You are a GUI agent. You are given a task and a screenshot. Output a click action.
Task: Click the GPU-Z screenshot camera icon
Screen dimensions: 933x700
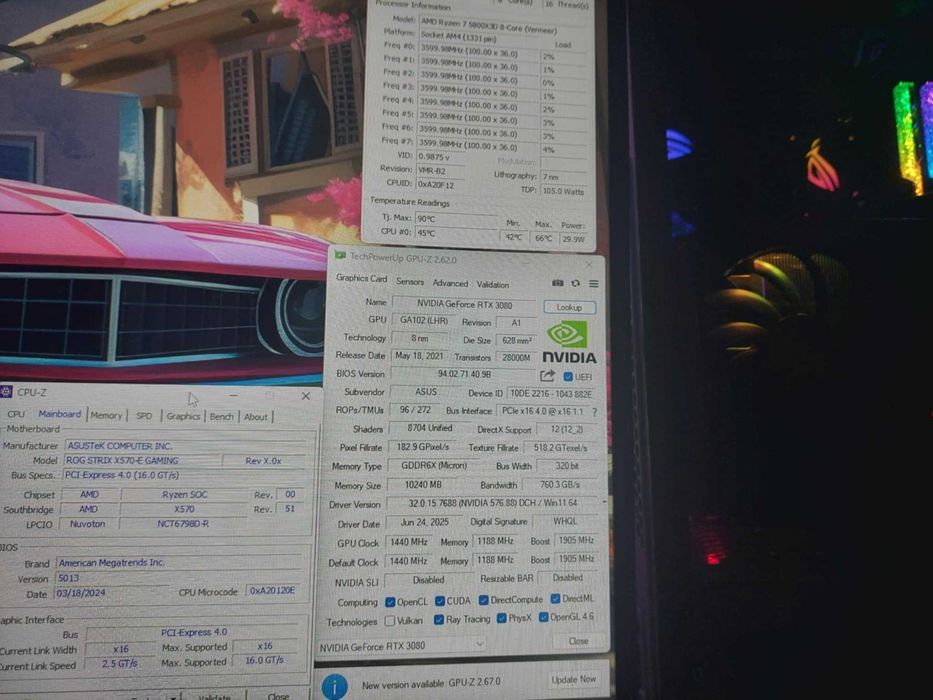[x=558, y=283]
